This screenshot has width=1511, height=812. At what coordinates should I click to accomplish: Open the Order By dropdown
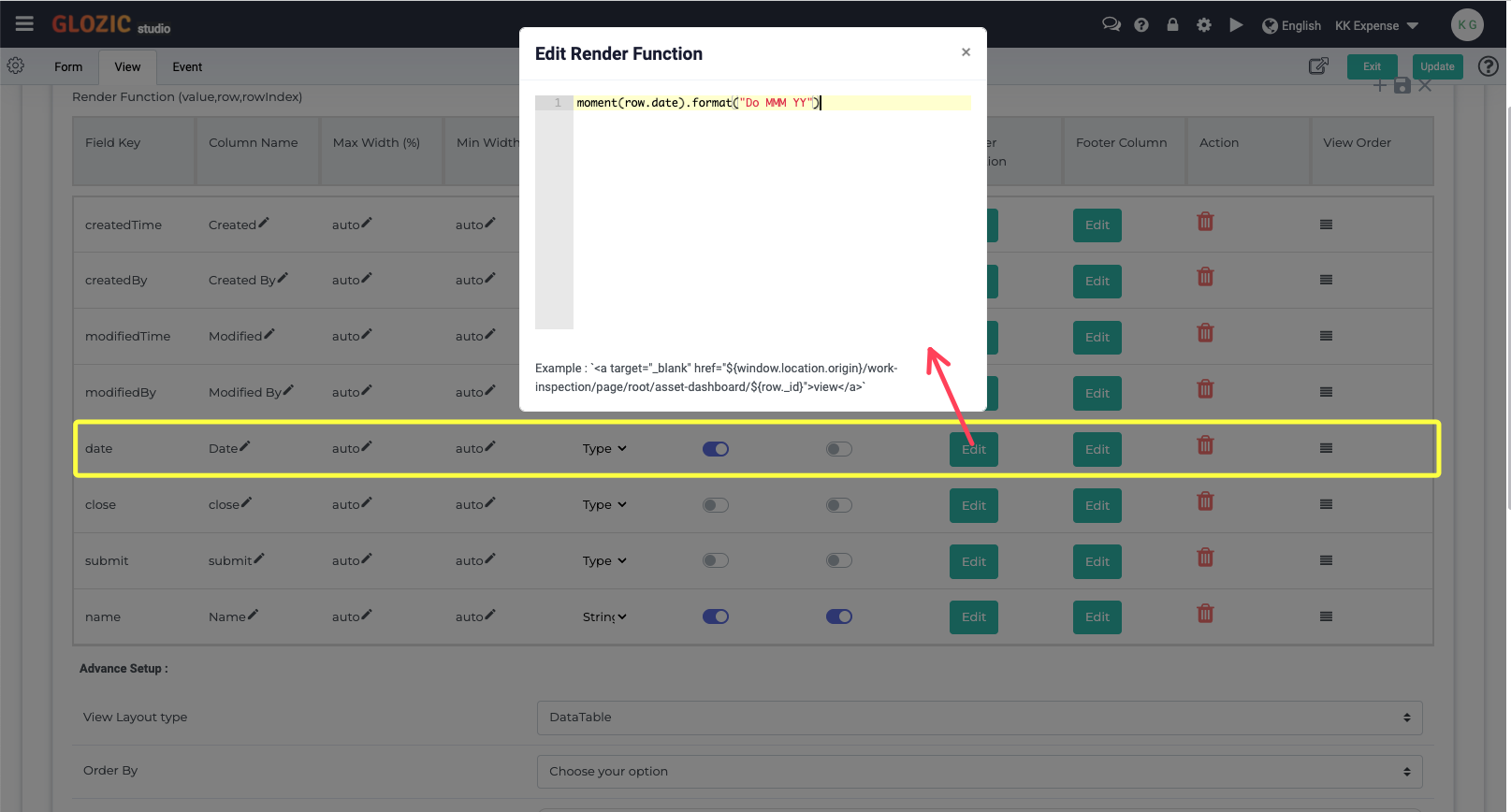click(x=980, y=772)
